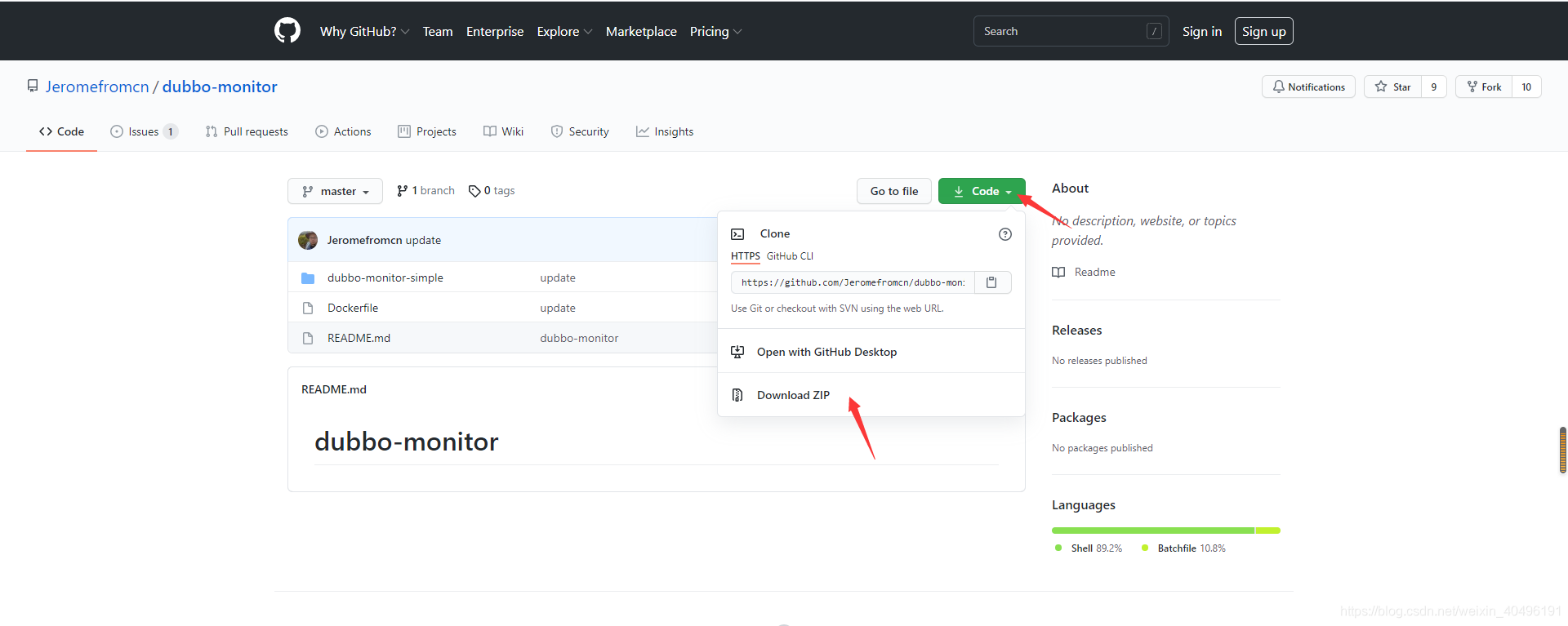Viewport: 1568px width, 626px height.
Task: Click the Jeromefromcn avatar thumbnail
Action: coord(308,240)
